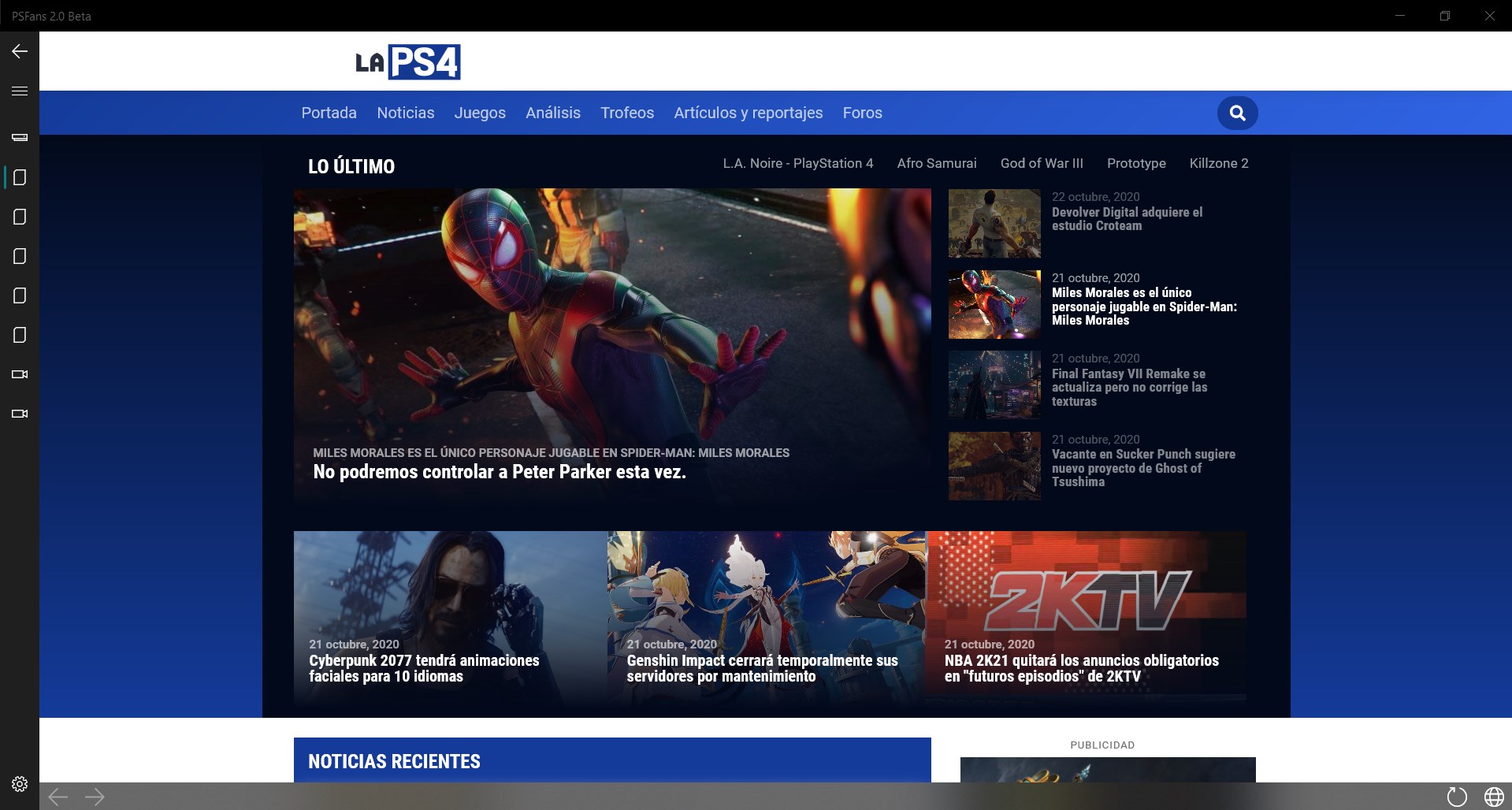1512x810 pixels.
Task: Click the LO ÚLTIMO section title
Action: click(351, 166)
